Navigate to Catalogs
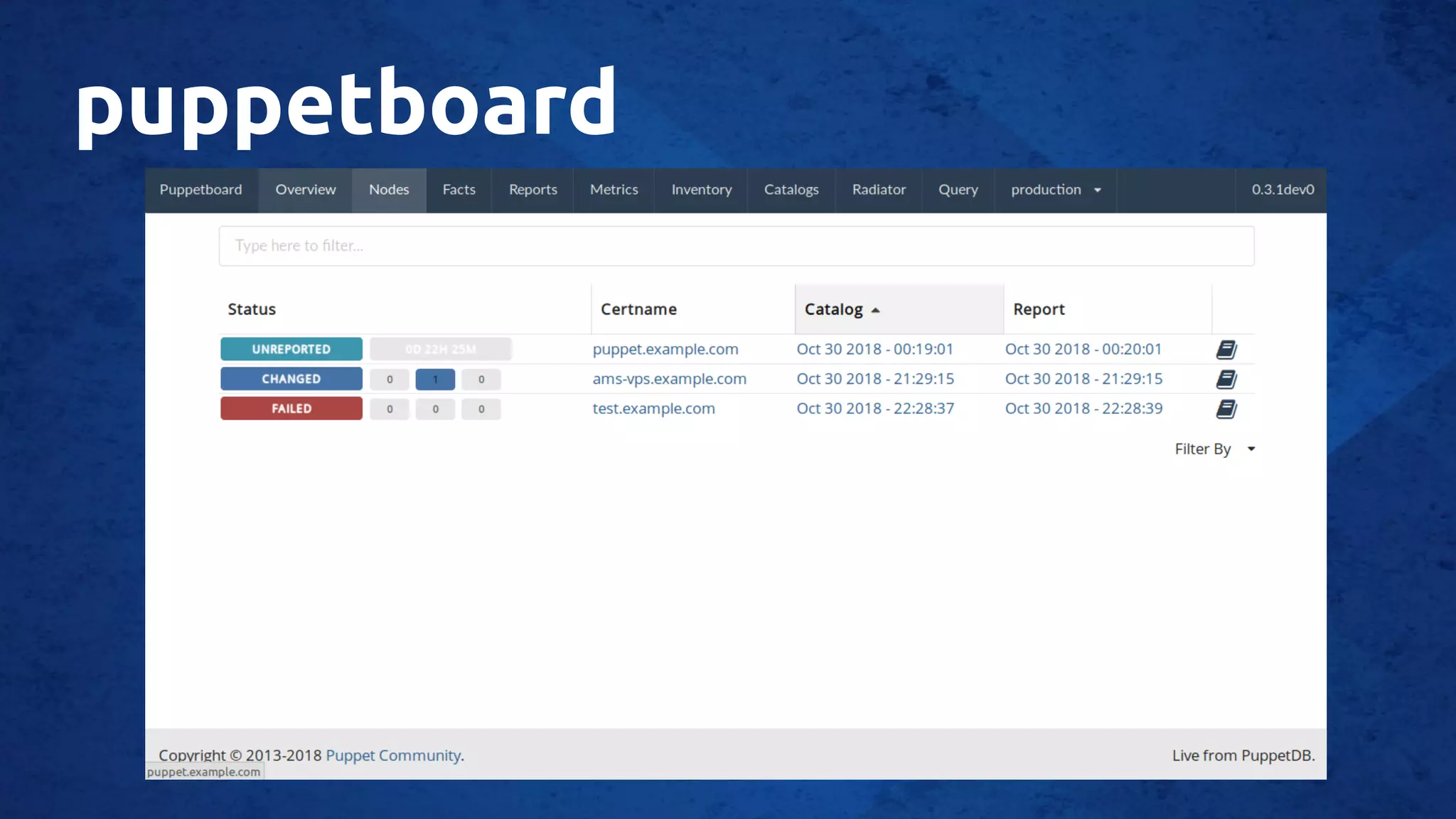This screenshot has height=819, width=1456. (791, 190)
